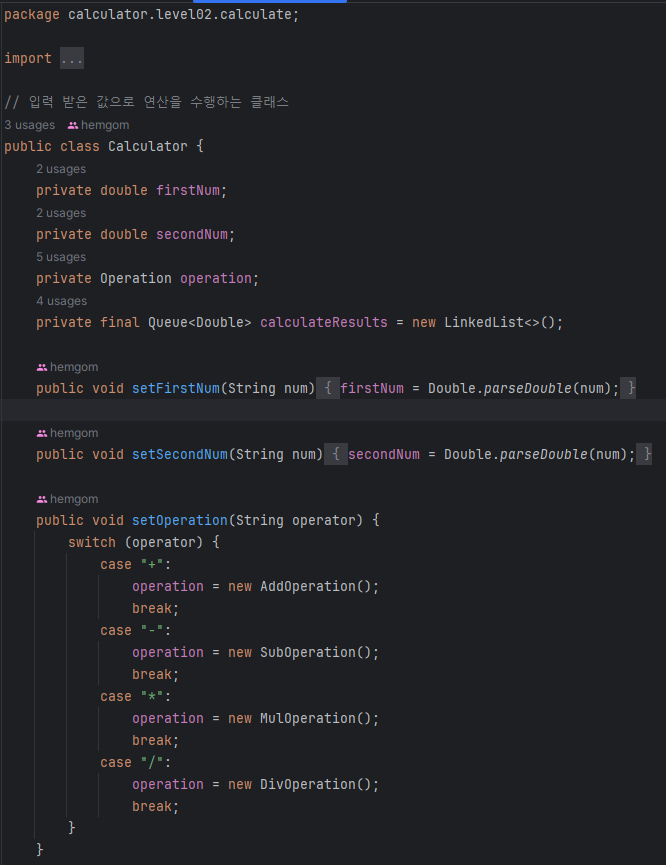Click the case "-" label
The height and width of the screenshot is (865, 666).
(136, 631)
